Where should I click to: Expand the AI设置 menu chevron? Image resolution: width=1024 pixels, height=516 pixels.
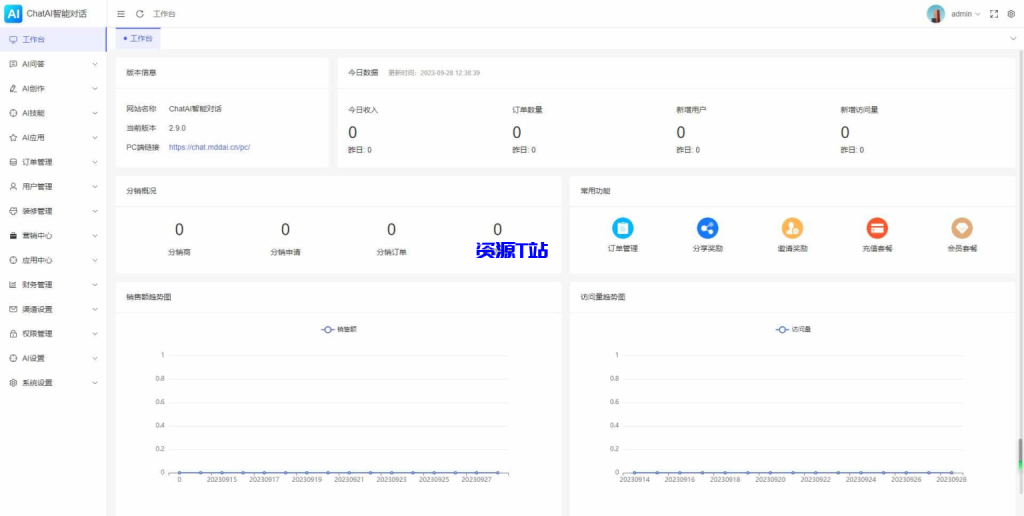pyautogui.click(x=95, y=358)
